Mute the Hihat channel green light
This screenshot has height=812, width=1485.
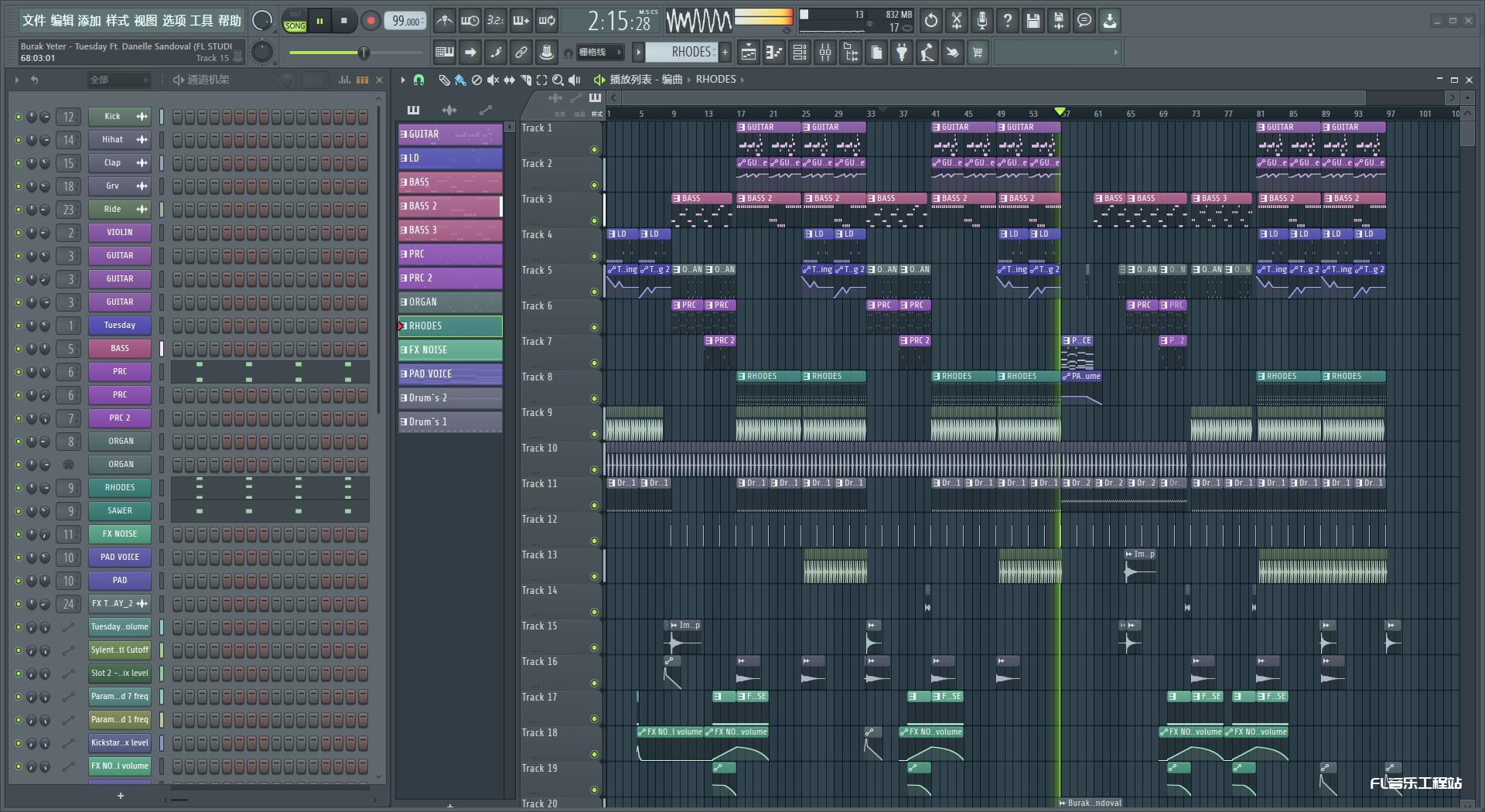tap(19, 140)
